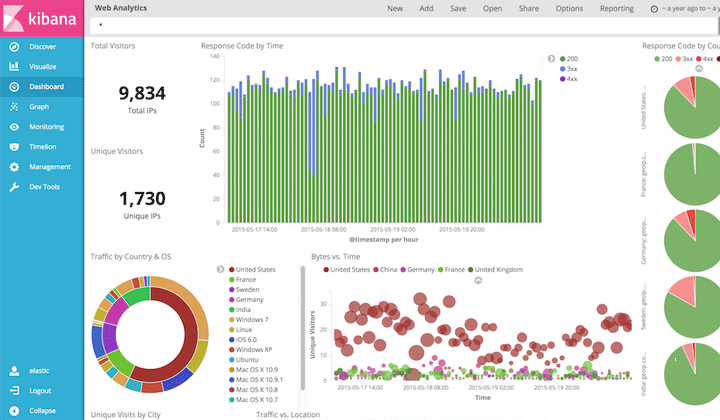
Task: Click Open in the top menu
Action: (492, 8)
